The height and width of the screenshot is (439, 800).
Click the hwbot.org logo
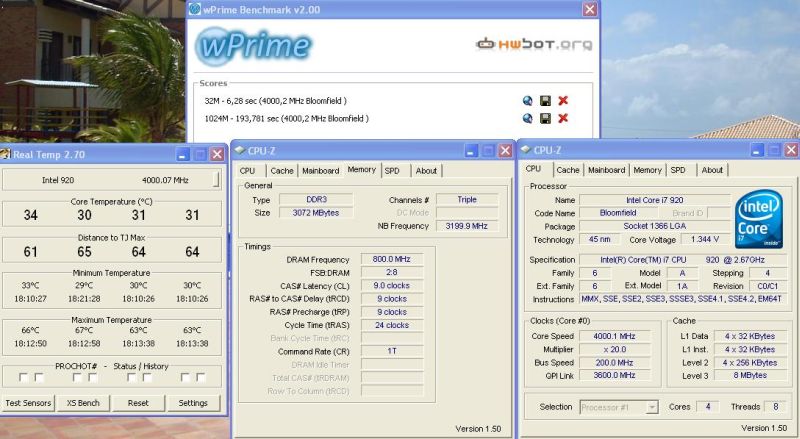[534, 44]
